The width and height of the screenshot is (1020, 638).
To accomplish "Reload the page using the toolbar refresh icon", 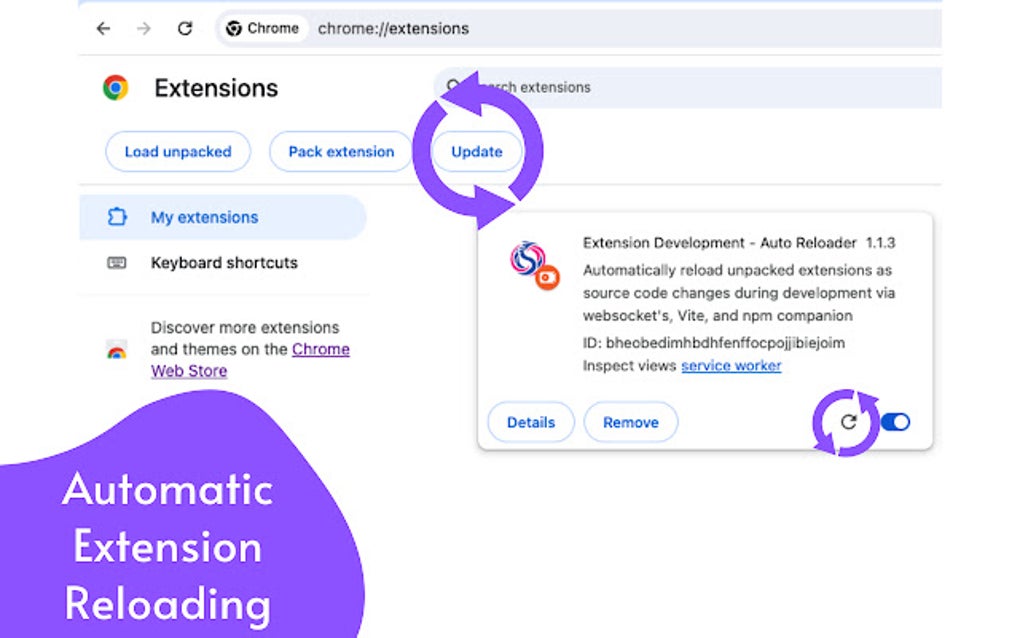I will pos(185,29).
